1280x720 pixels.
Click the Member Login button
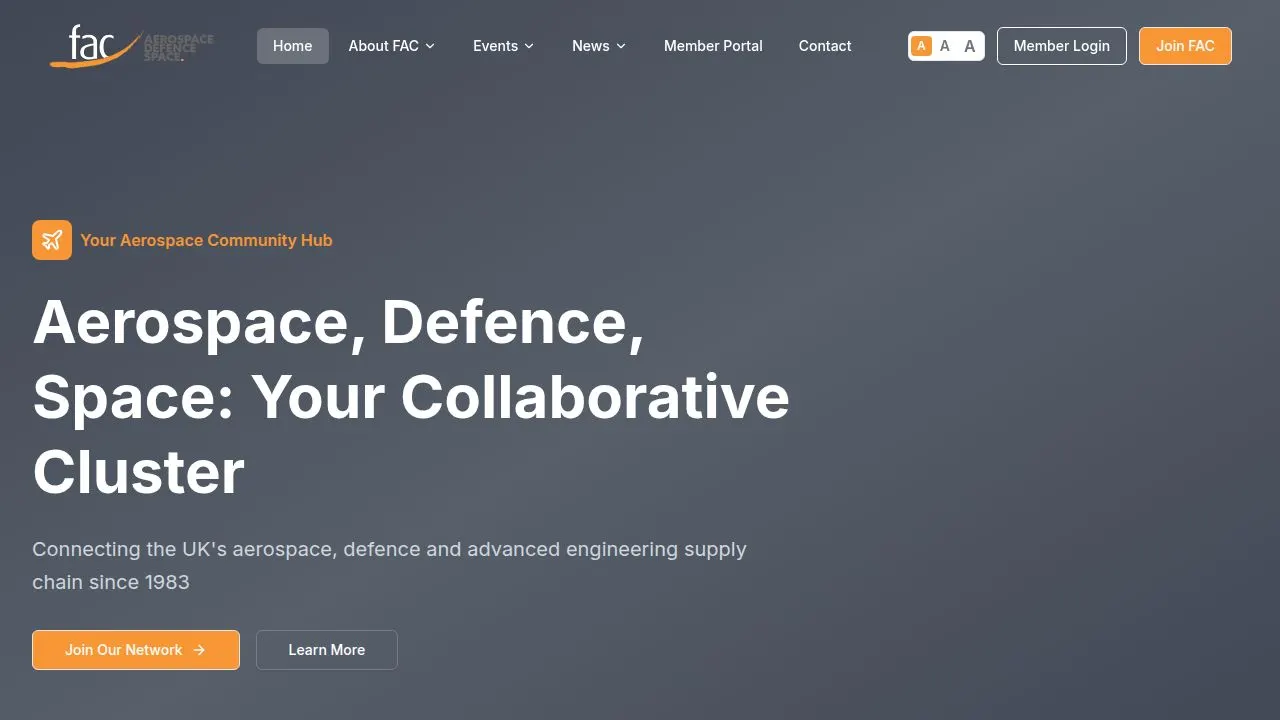(1062, 46)
